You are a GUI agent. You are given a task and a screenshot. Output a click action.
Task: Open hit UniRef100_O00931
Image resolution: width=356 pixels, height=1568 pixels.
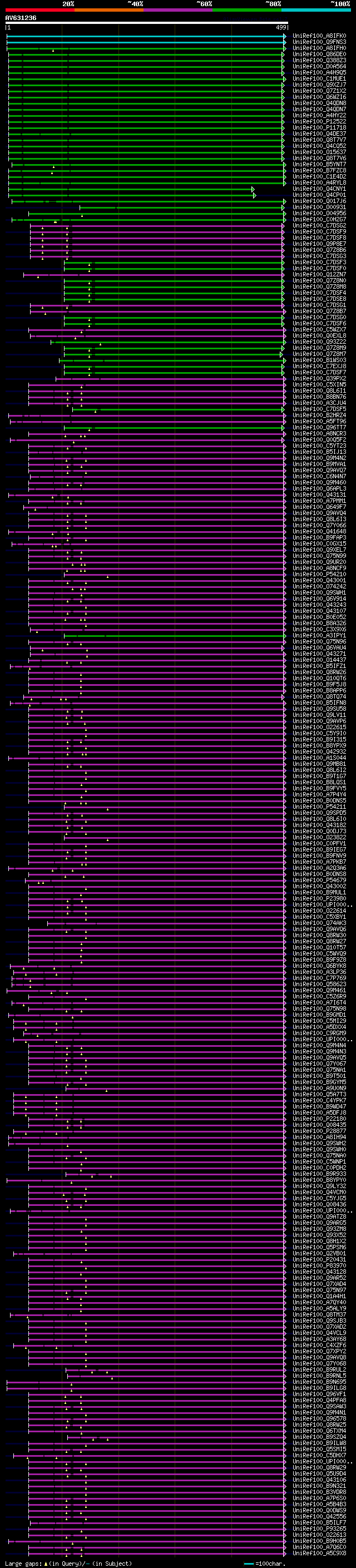(319, 207)
